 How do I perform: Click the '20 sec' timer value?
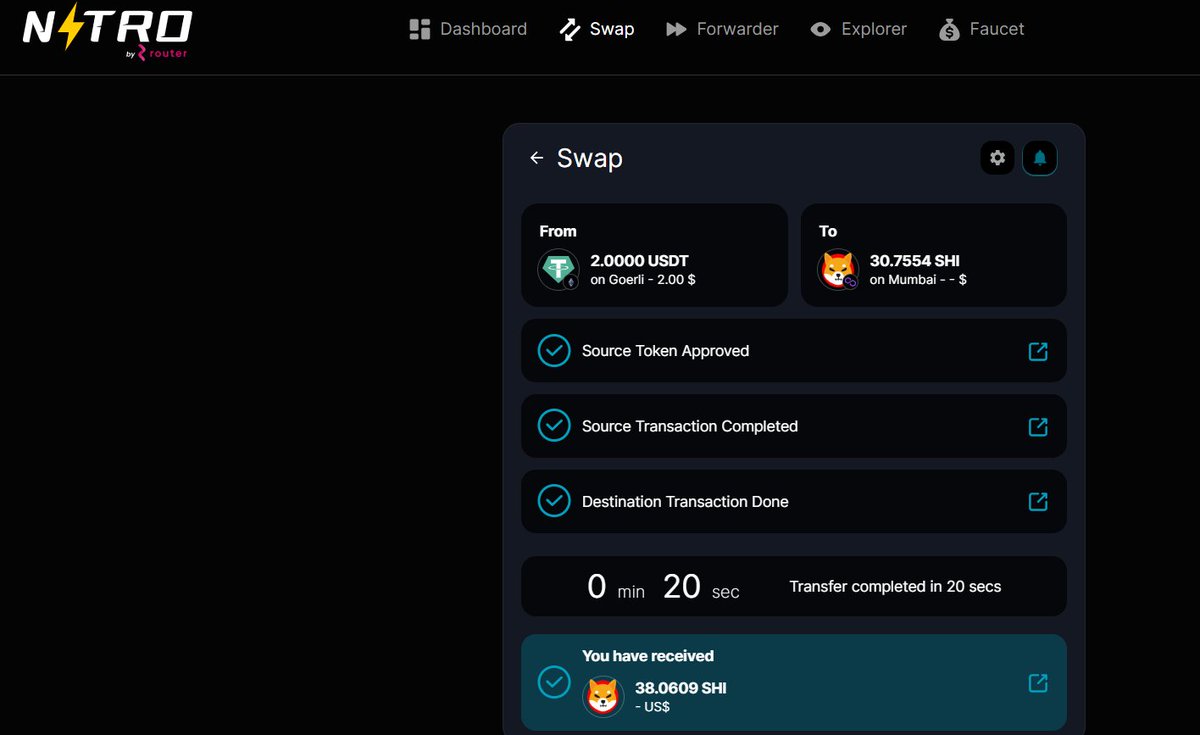coord(701,587)
